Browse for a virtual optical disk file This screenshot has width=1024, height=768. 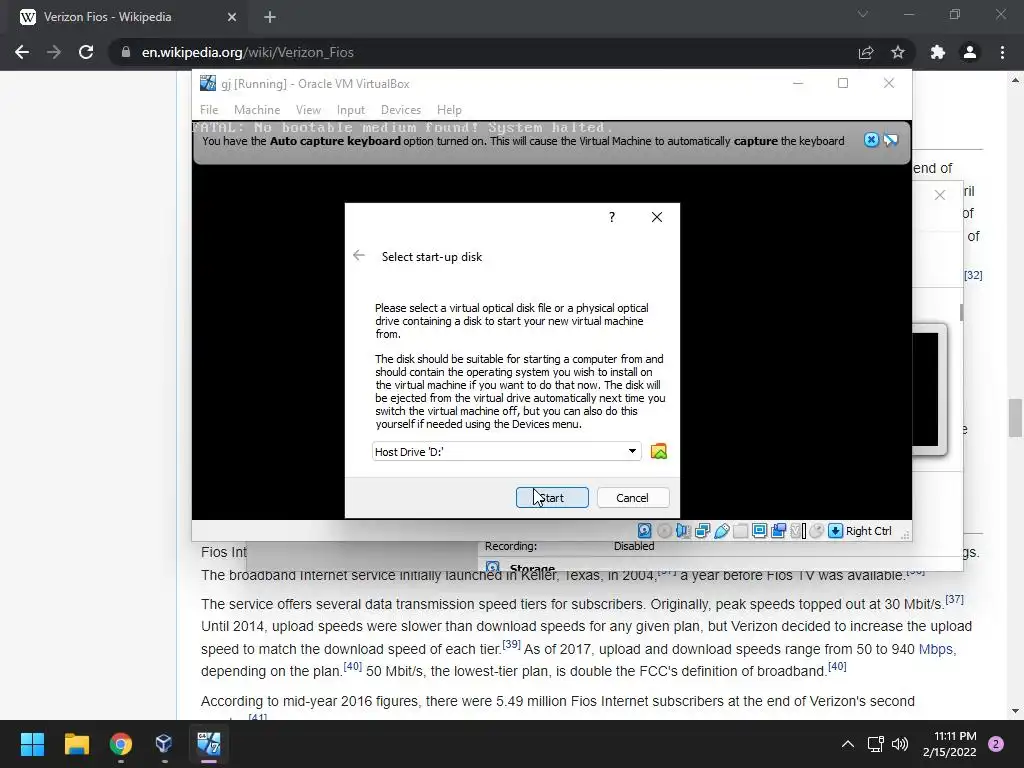pyautogui.click(x=659, y=451)
